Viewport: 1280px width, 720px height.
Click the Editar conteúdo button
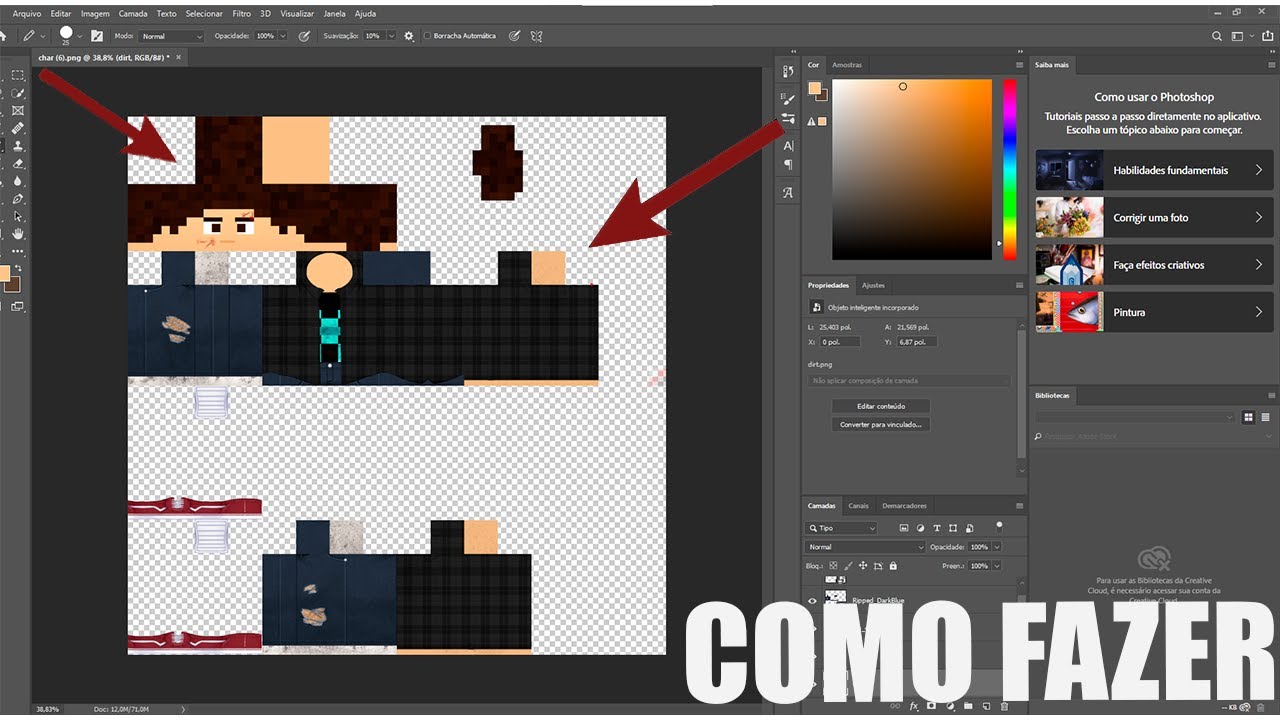[x=881, y=406]
